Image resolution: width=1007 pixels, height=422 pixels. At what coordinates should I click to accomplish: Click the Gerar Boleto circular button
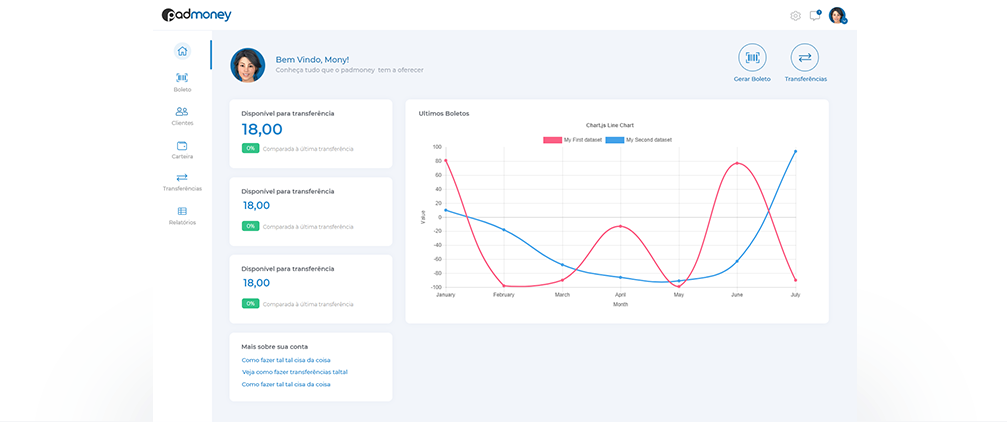pyautogui.click(x=752, y=58)
